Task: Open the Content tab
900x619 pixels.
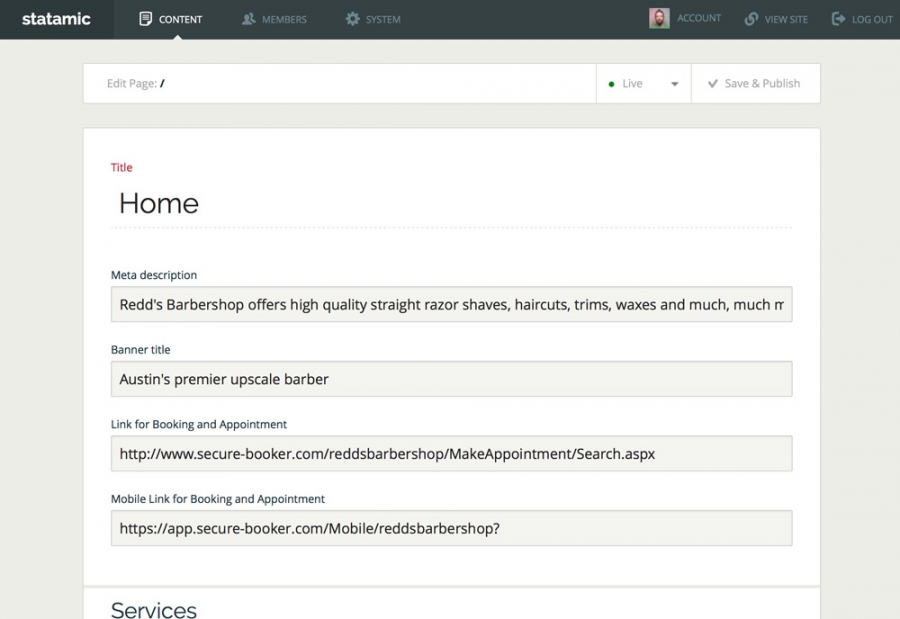Action: [171, 19]
